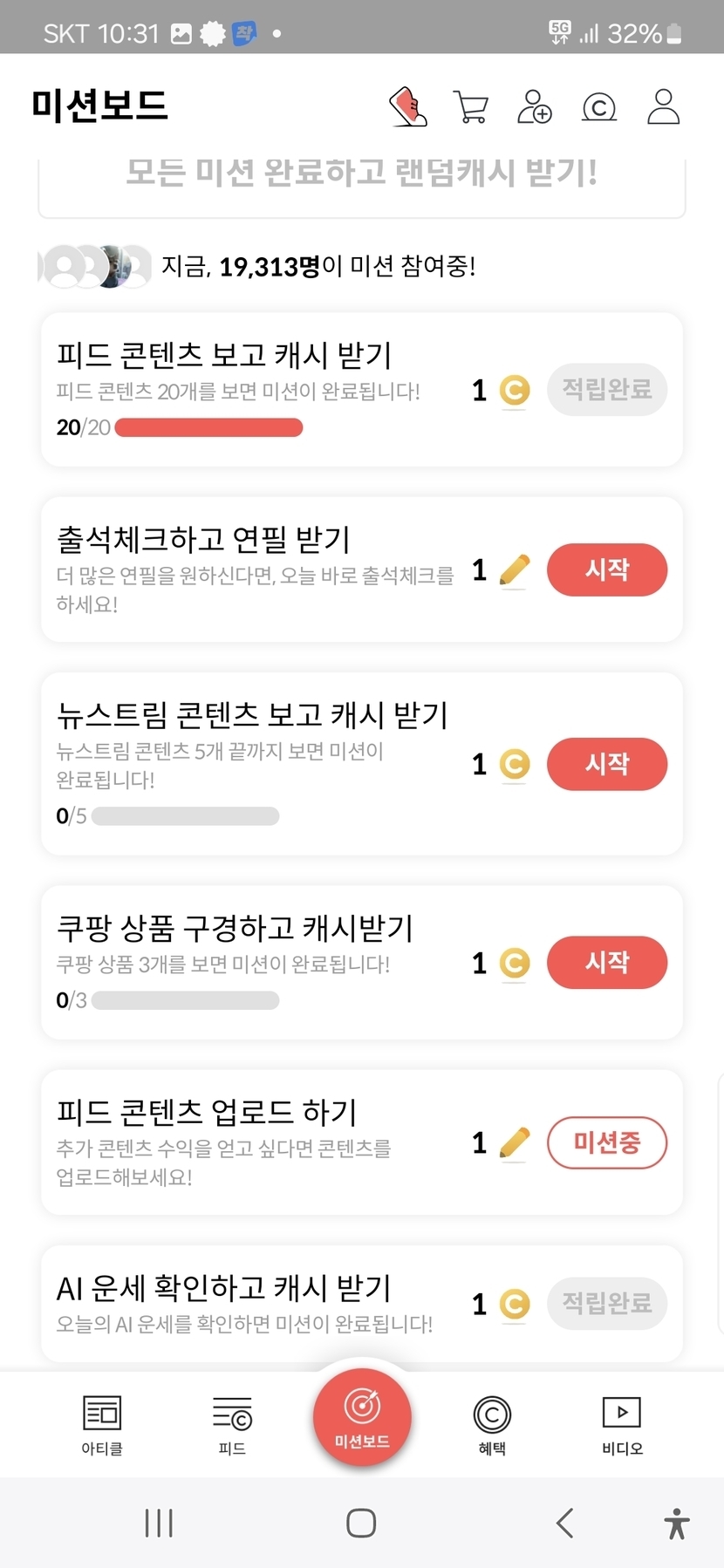Tap the 20/20 feed progress bar
The width and height of the screenshot is (724, 1568).
coord(208,427)
